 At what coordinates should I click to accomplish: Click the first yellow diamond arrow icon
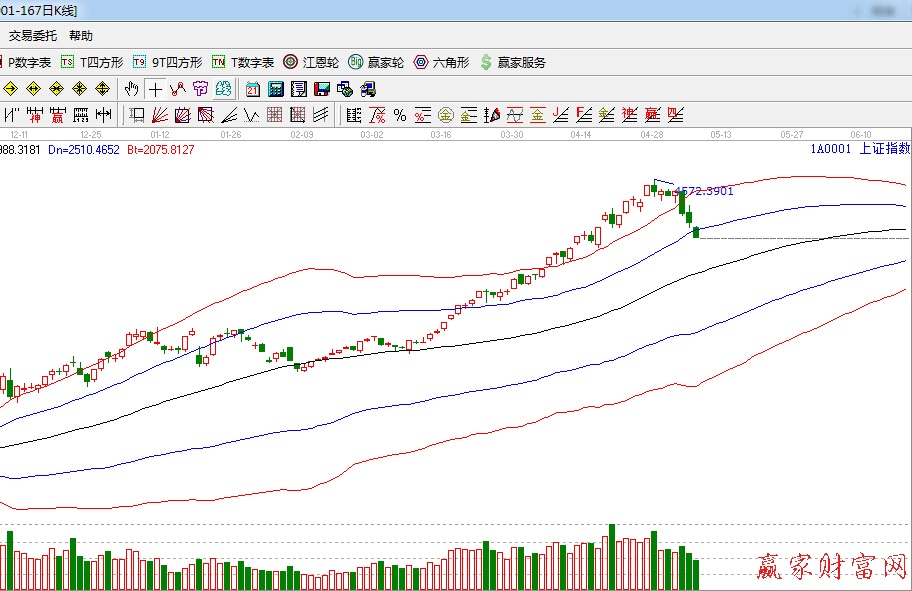coord(11,89)
